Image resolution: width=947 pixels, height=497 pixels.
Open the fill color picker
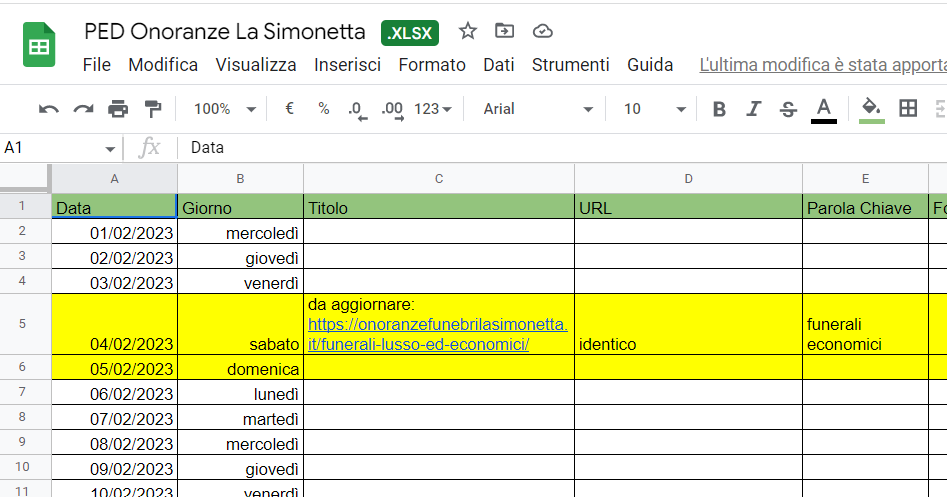[x=872, y=111]
